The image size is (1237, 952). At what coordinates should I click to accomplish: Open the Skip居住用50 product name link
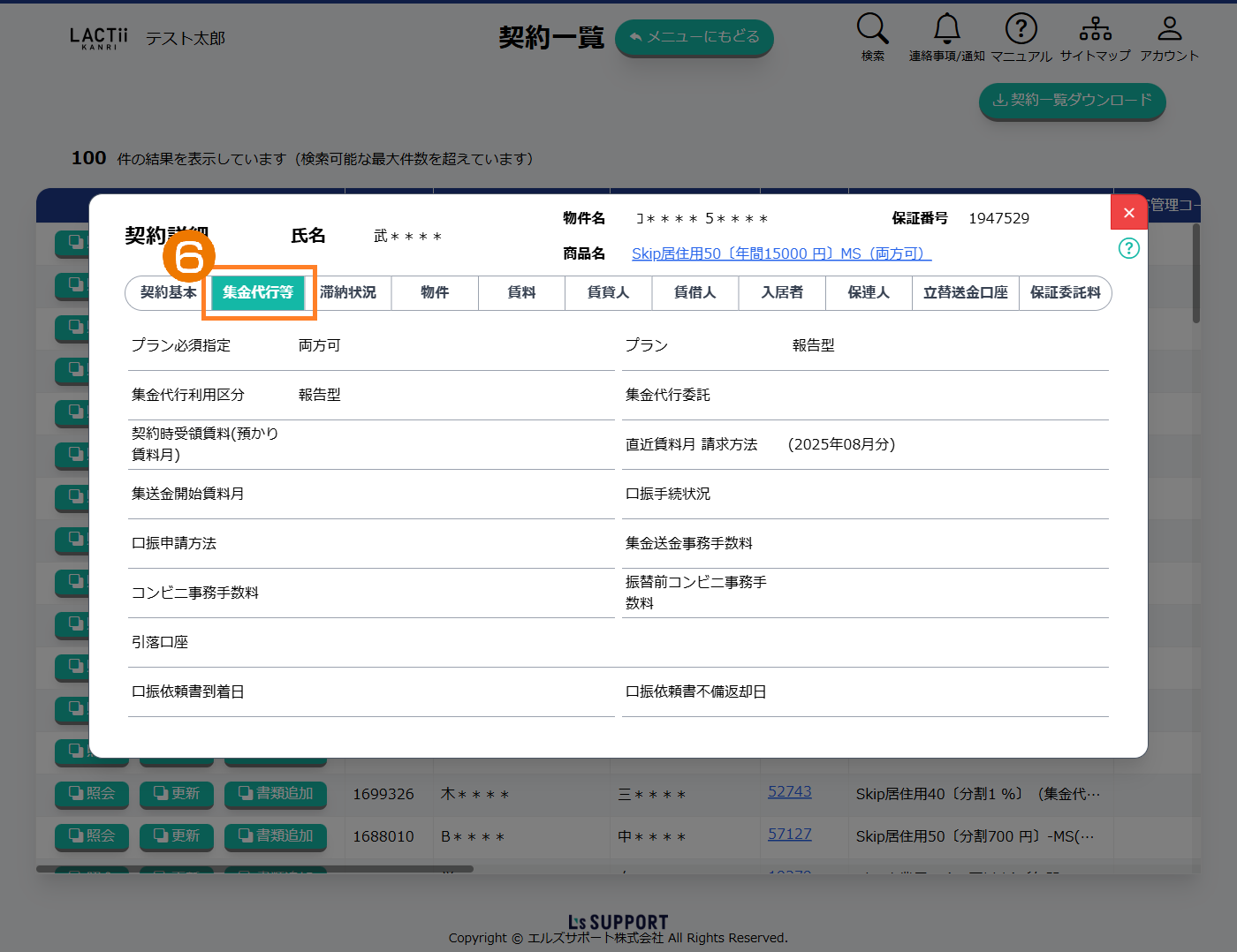(x=781, y=253)
